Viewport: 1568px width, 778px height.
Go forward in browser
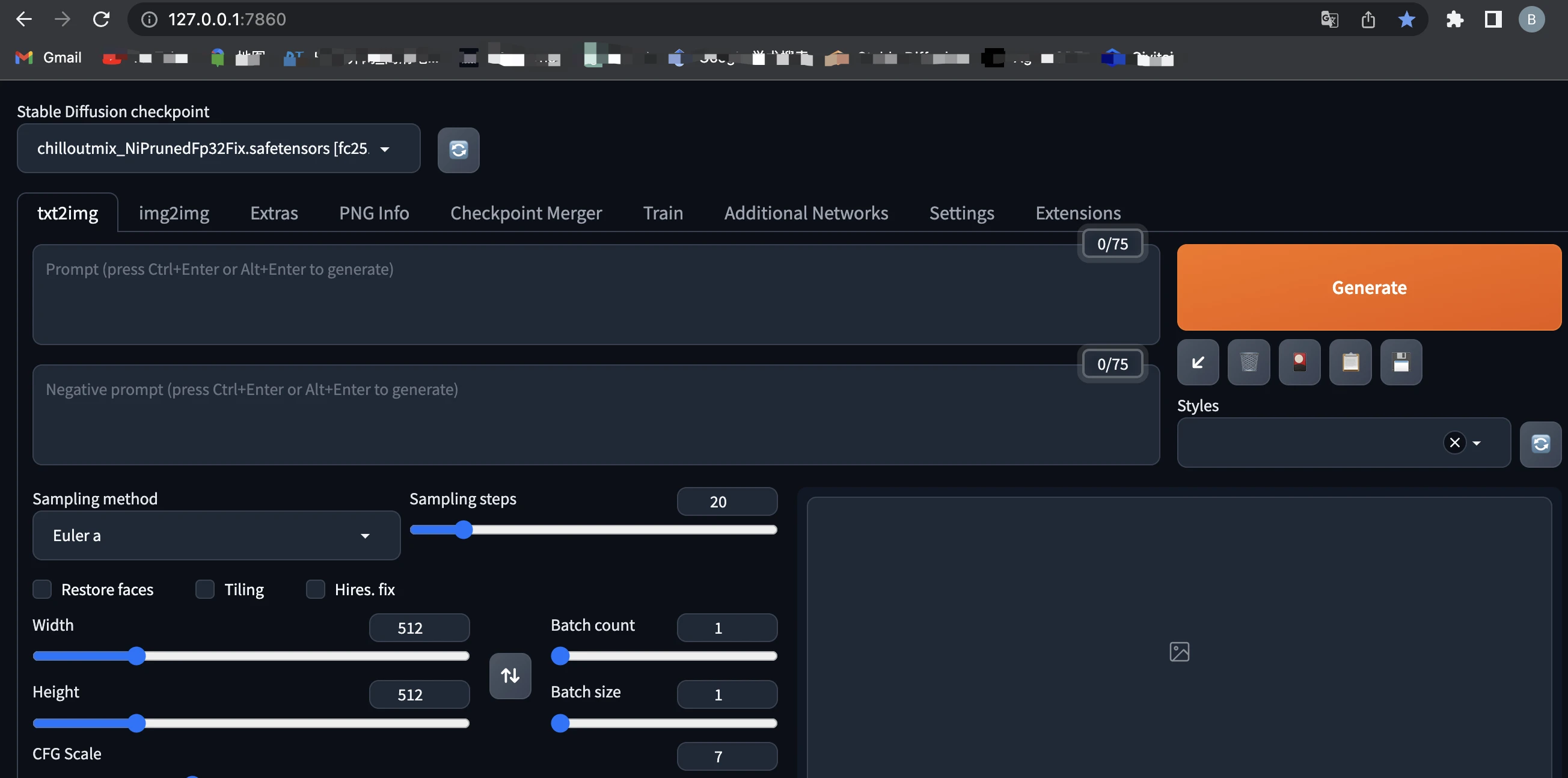62,19
